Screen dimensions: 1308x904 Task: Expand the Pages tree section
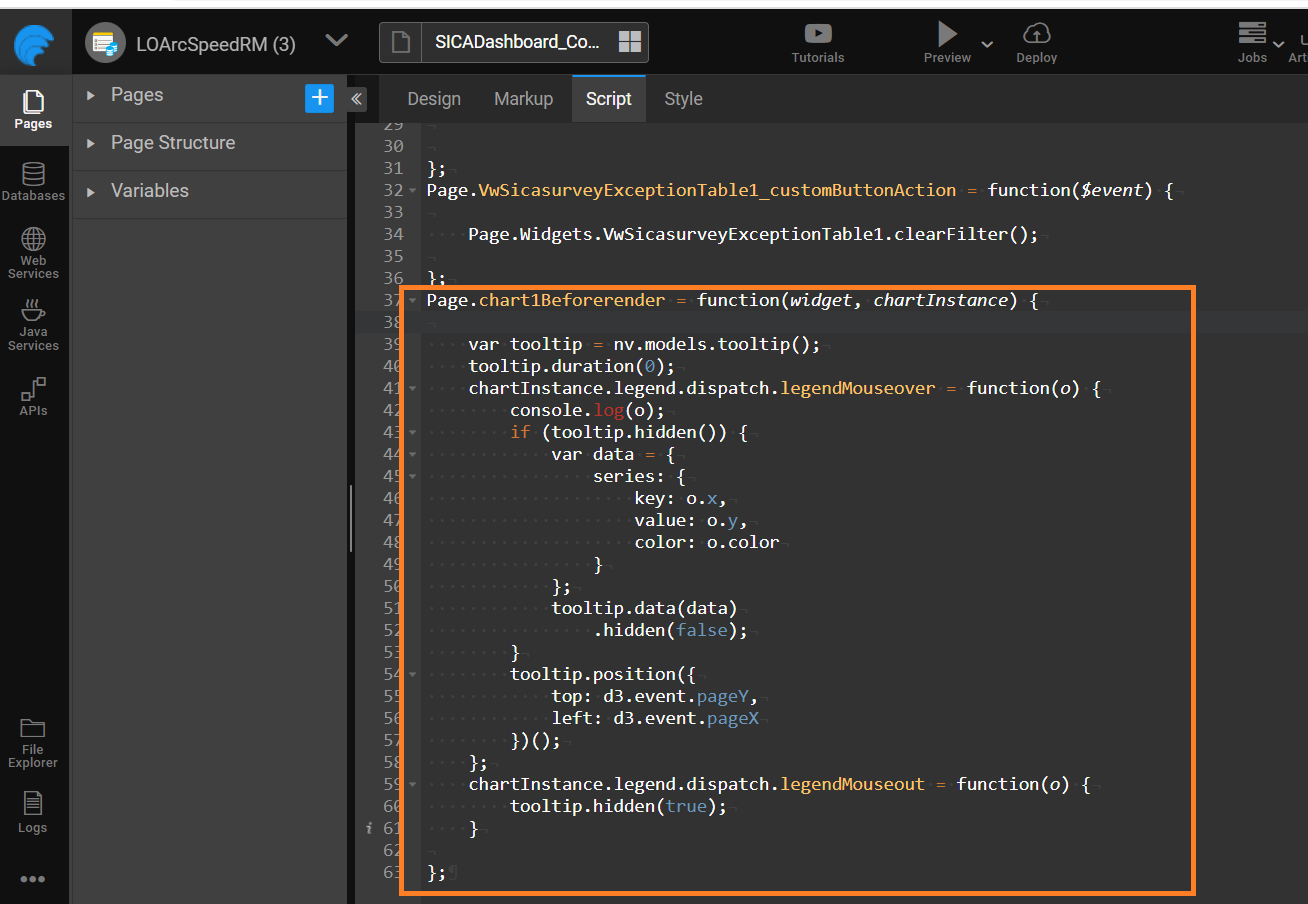click(91, 95)
